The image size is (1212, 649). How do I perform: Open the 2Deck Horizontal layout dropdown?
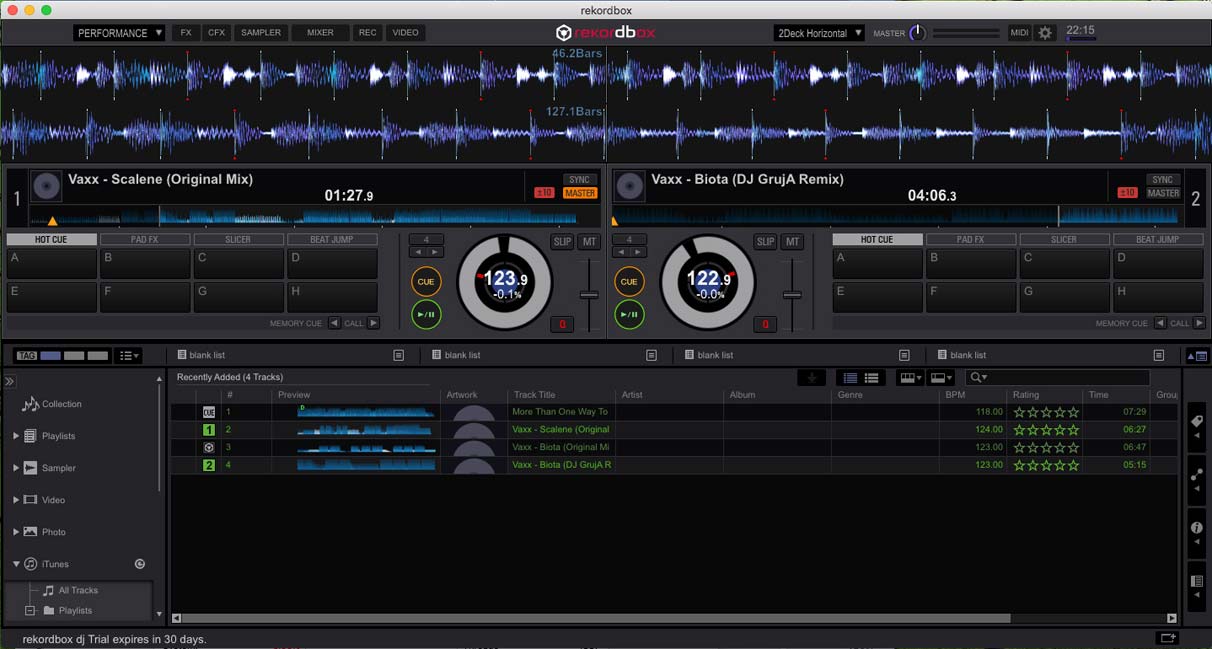pos(819,33)
